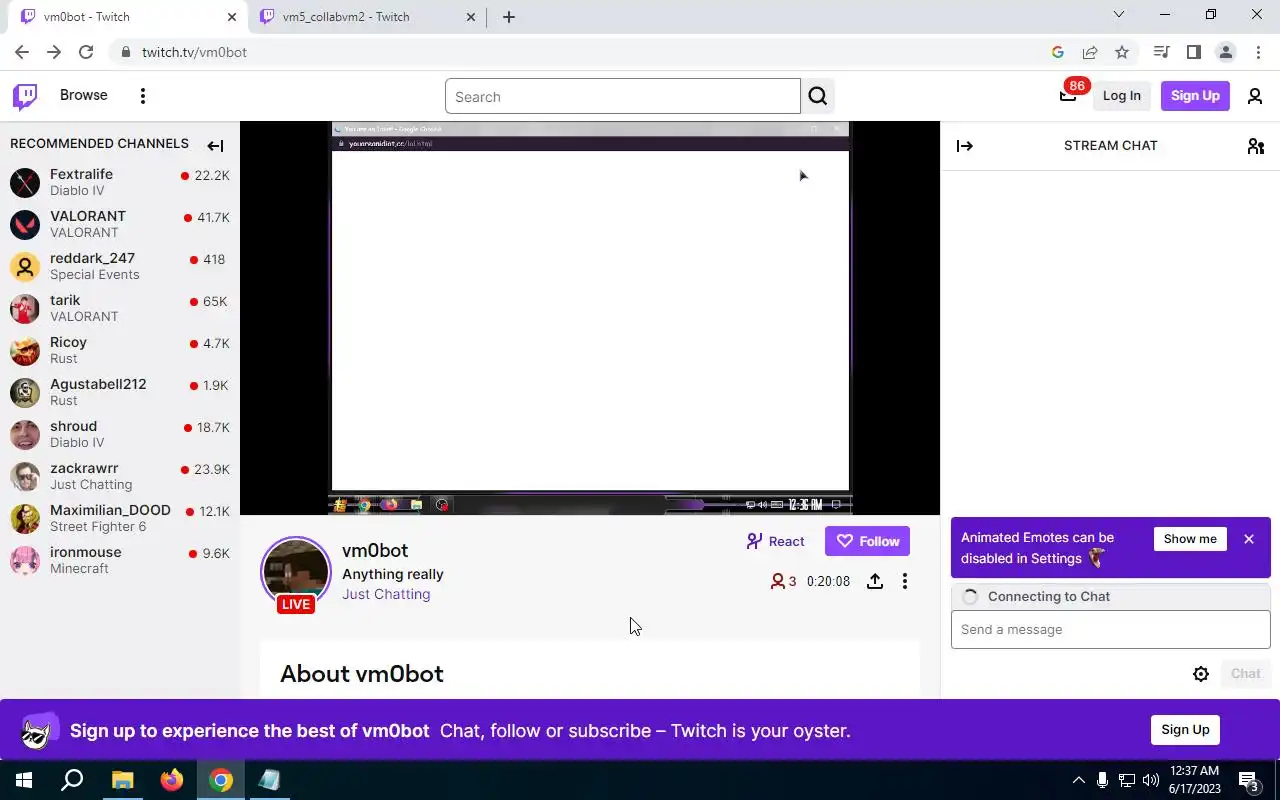This screenshot has width=1280, height=800.
Task: Open File Explorer from the taskbar
Action: coord(122,780)
